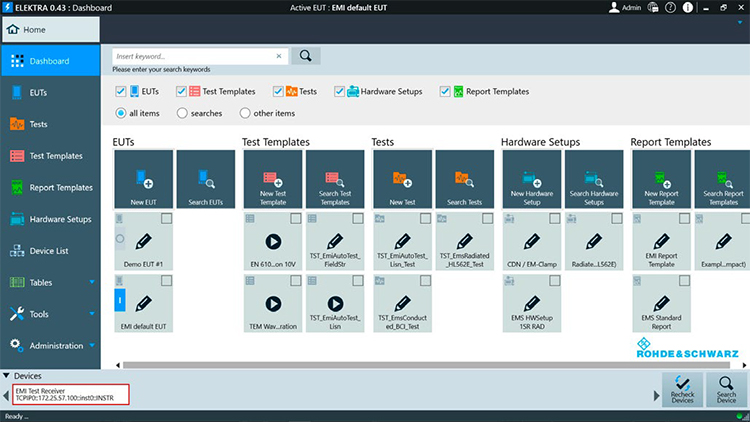Click the magnifier search button
Screen dimensions: 750x422
(x=306, y=56)
